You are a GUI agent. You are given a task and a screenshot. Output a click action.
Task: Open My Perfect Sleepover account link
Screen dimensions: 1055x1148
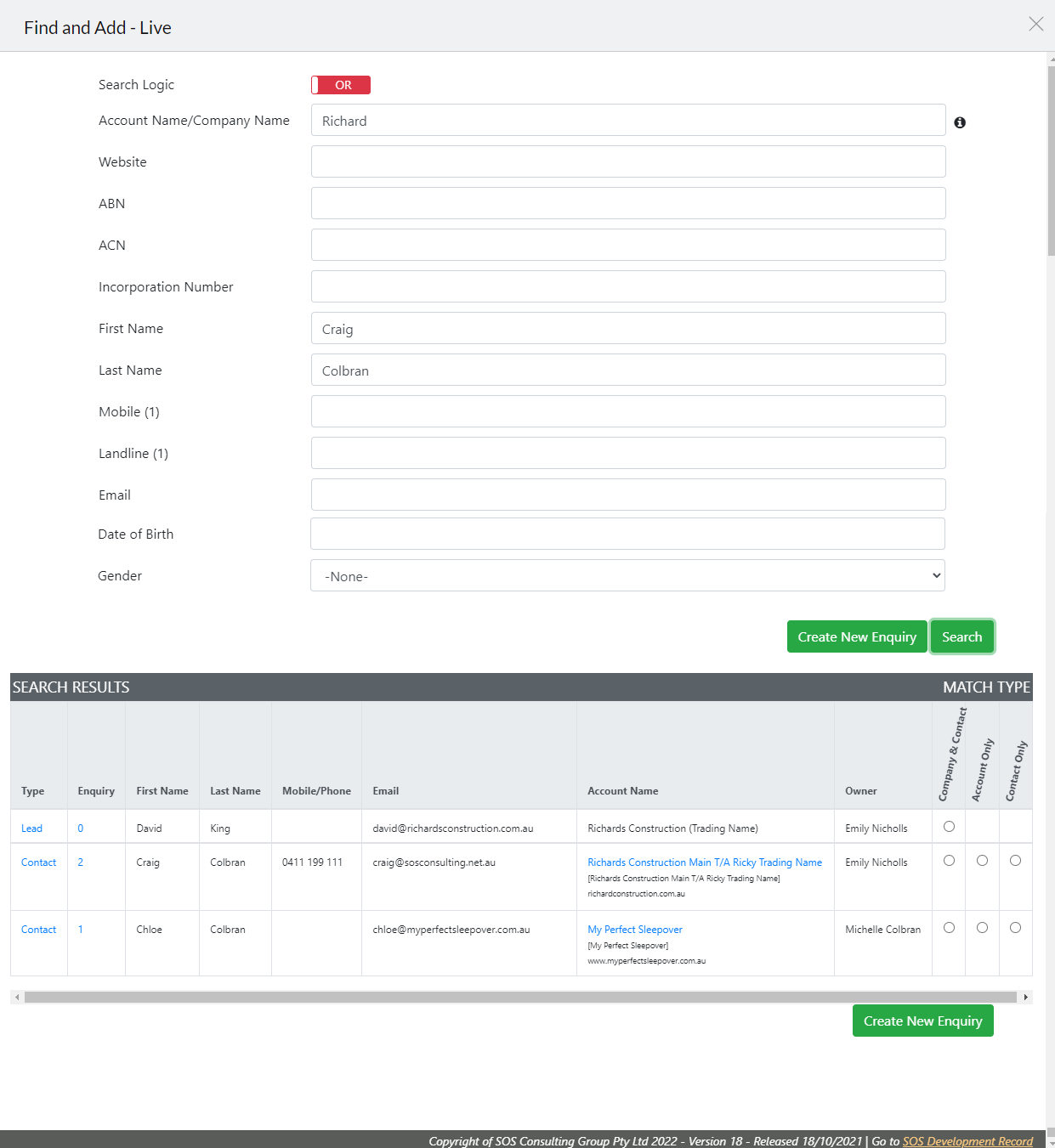click(635, 930)
